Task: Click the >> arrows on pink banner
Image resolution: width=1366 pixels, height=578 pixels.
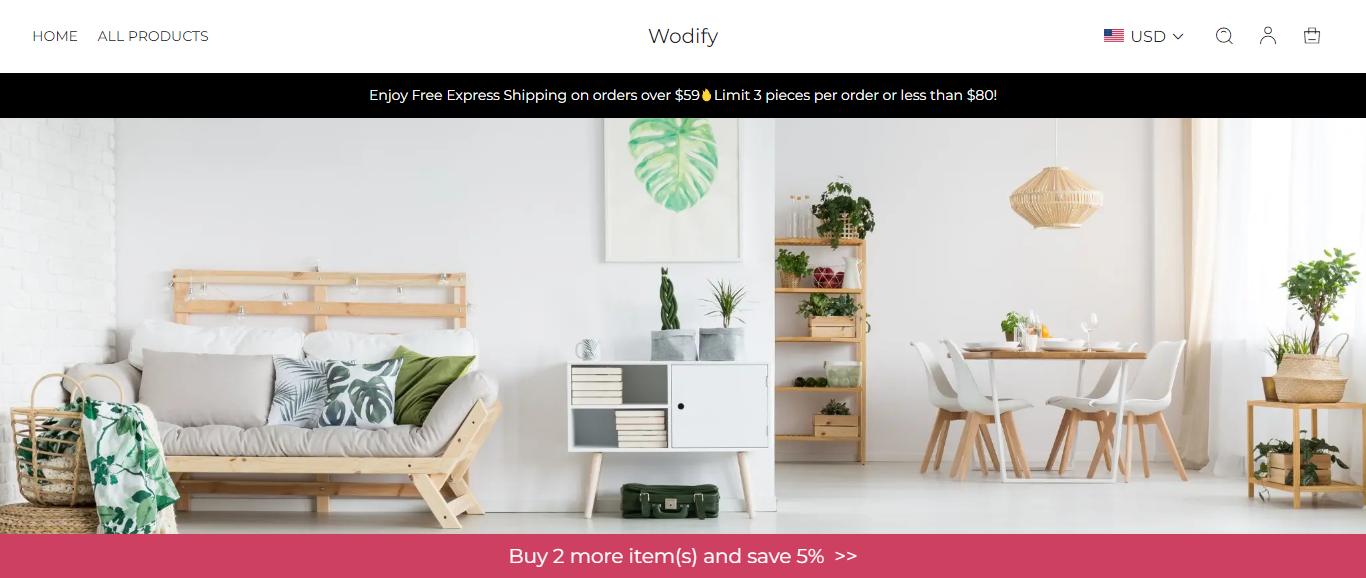Action: pyautogui.click(x=845, y=556)
